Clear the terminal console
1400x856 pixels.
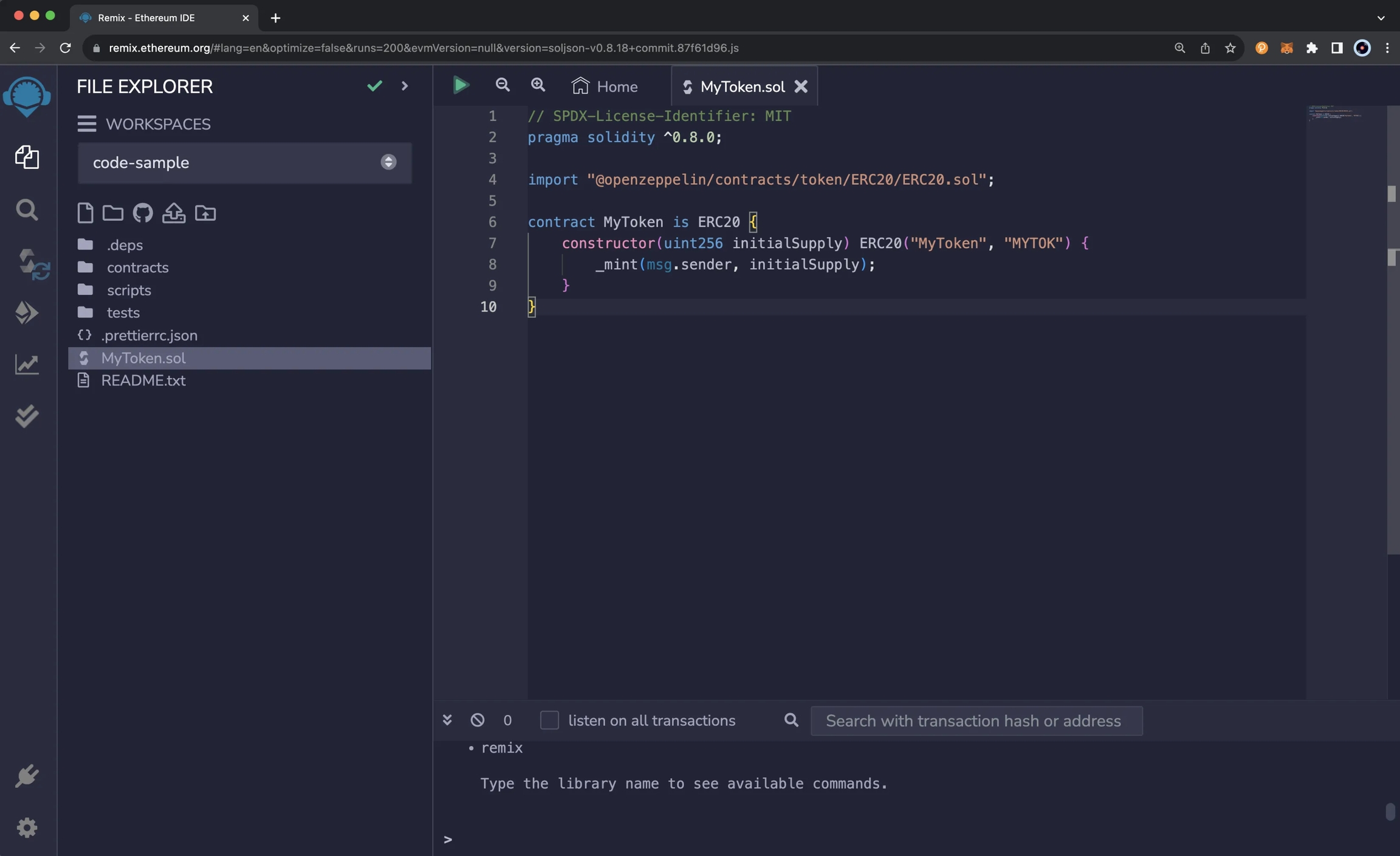click(478, 720)
